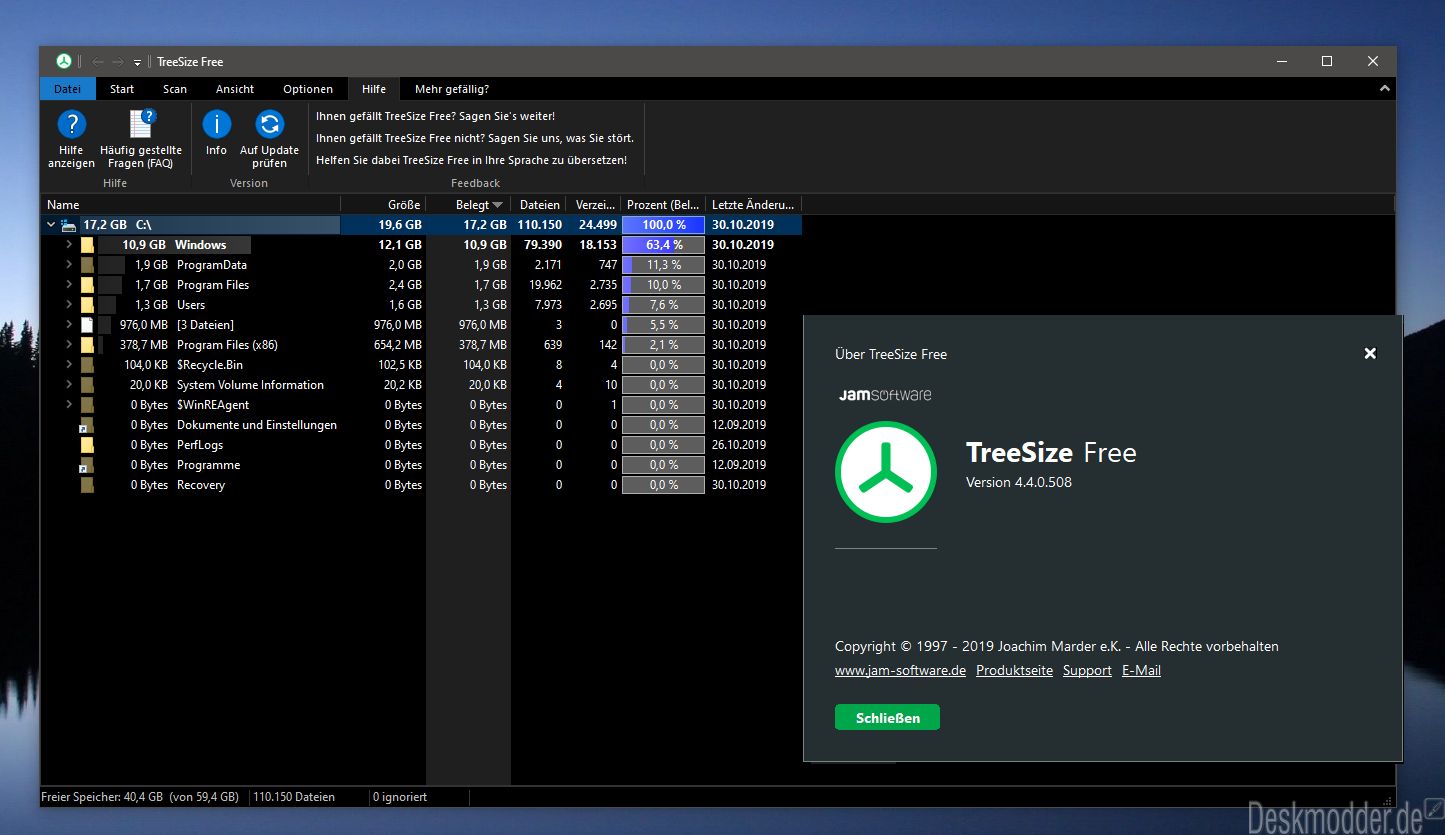Click the PerfLogs folder icon
Image resolution: width=1445 pixels, height=835 pixels.
tap(88, 445)
